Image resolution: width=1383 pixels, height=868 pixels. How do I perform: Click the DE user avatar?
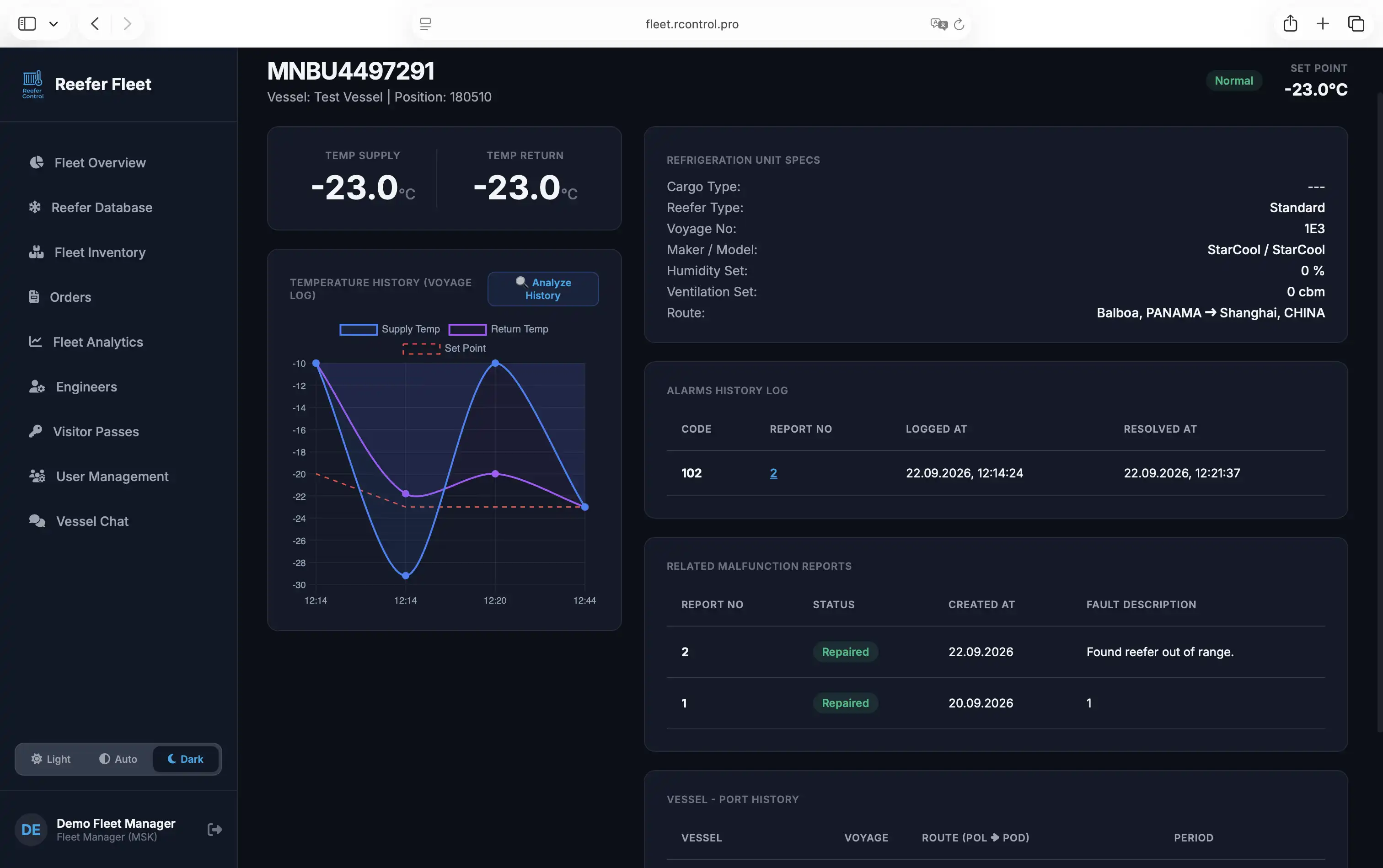pos(31,830)
